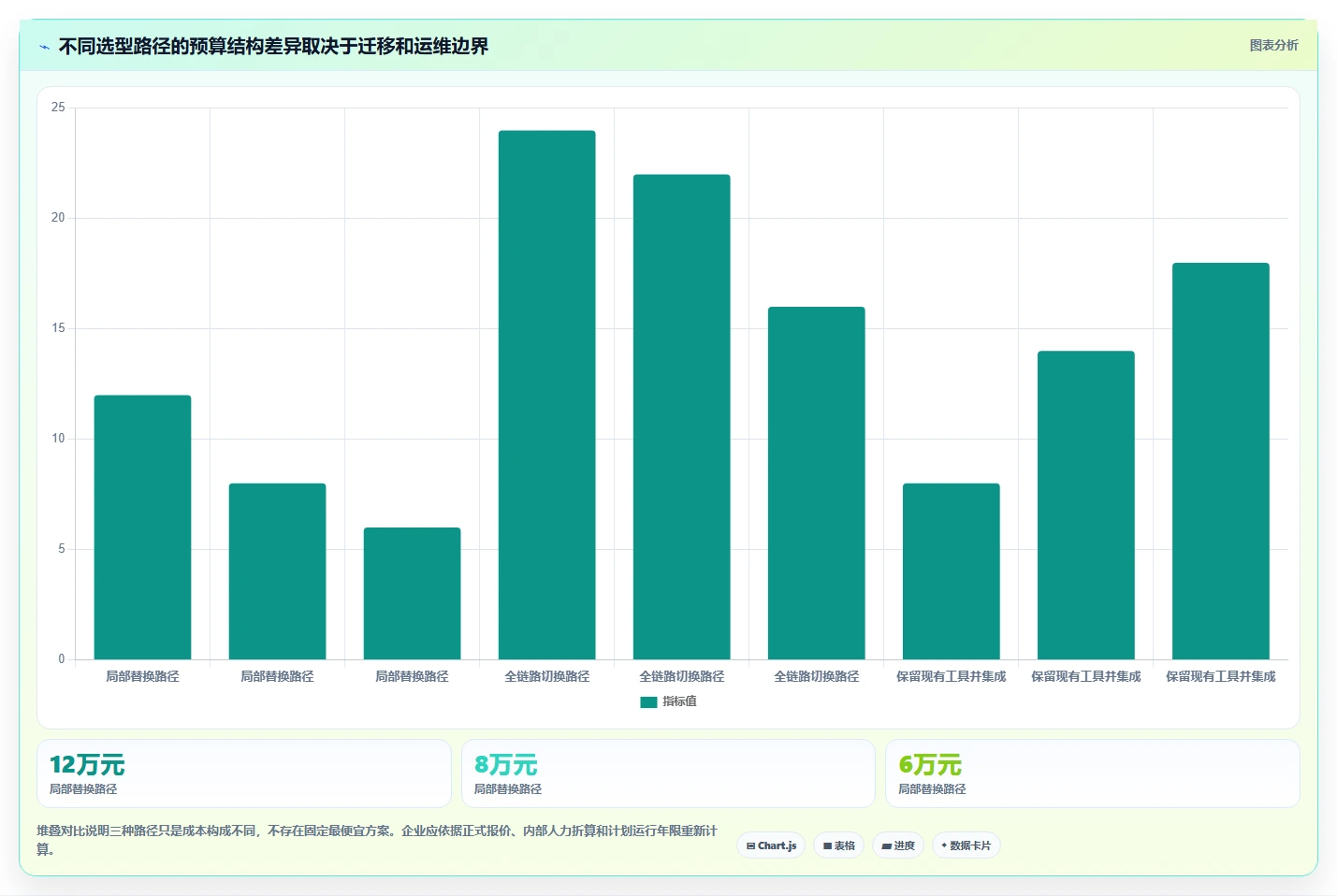The image size is (1337, 896).
Task: Click the 进度 tag pill
Action: [898, 845]
